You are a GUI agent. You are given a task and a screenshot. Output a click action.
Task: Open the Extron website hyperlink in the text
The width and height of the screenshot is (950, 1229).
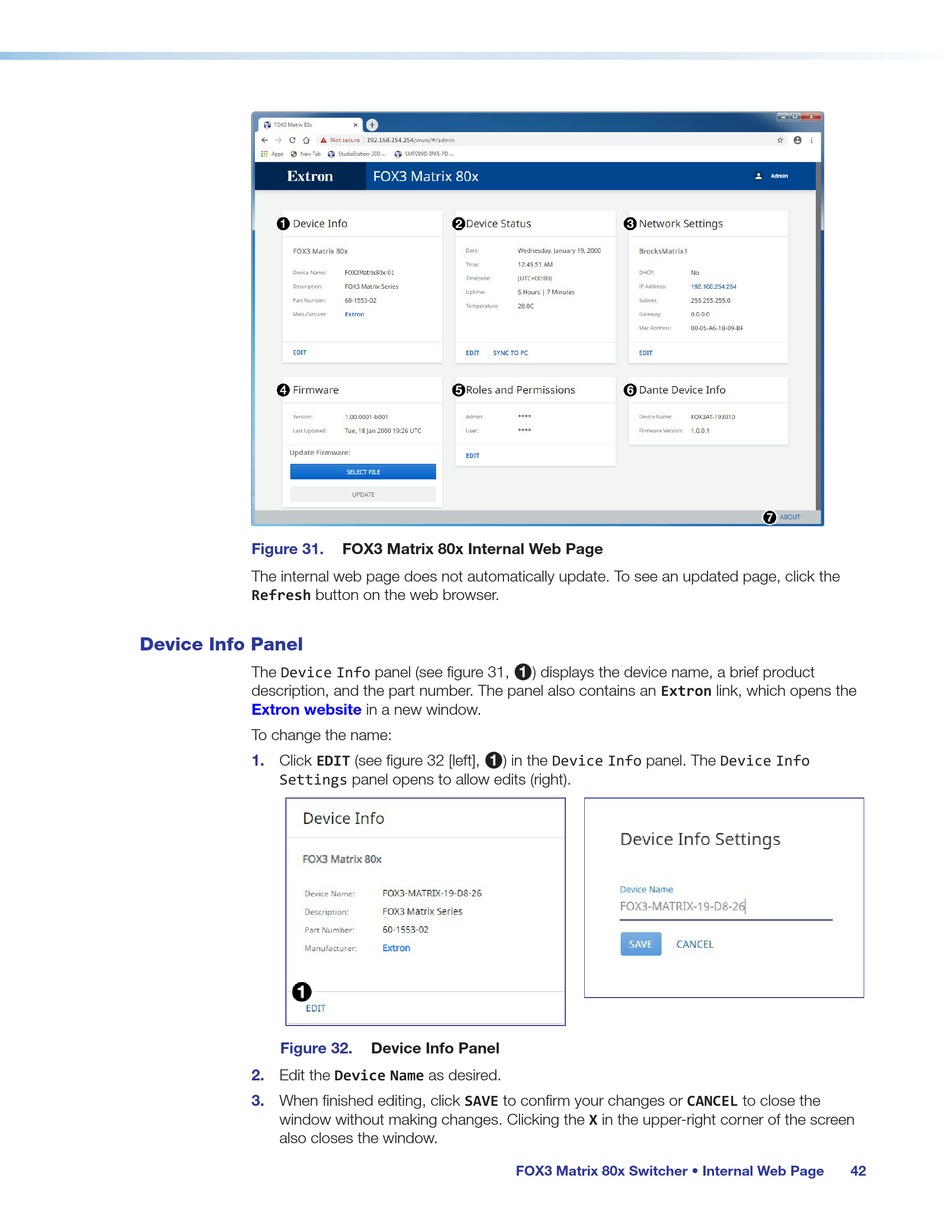click(306, 710)
